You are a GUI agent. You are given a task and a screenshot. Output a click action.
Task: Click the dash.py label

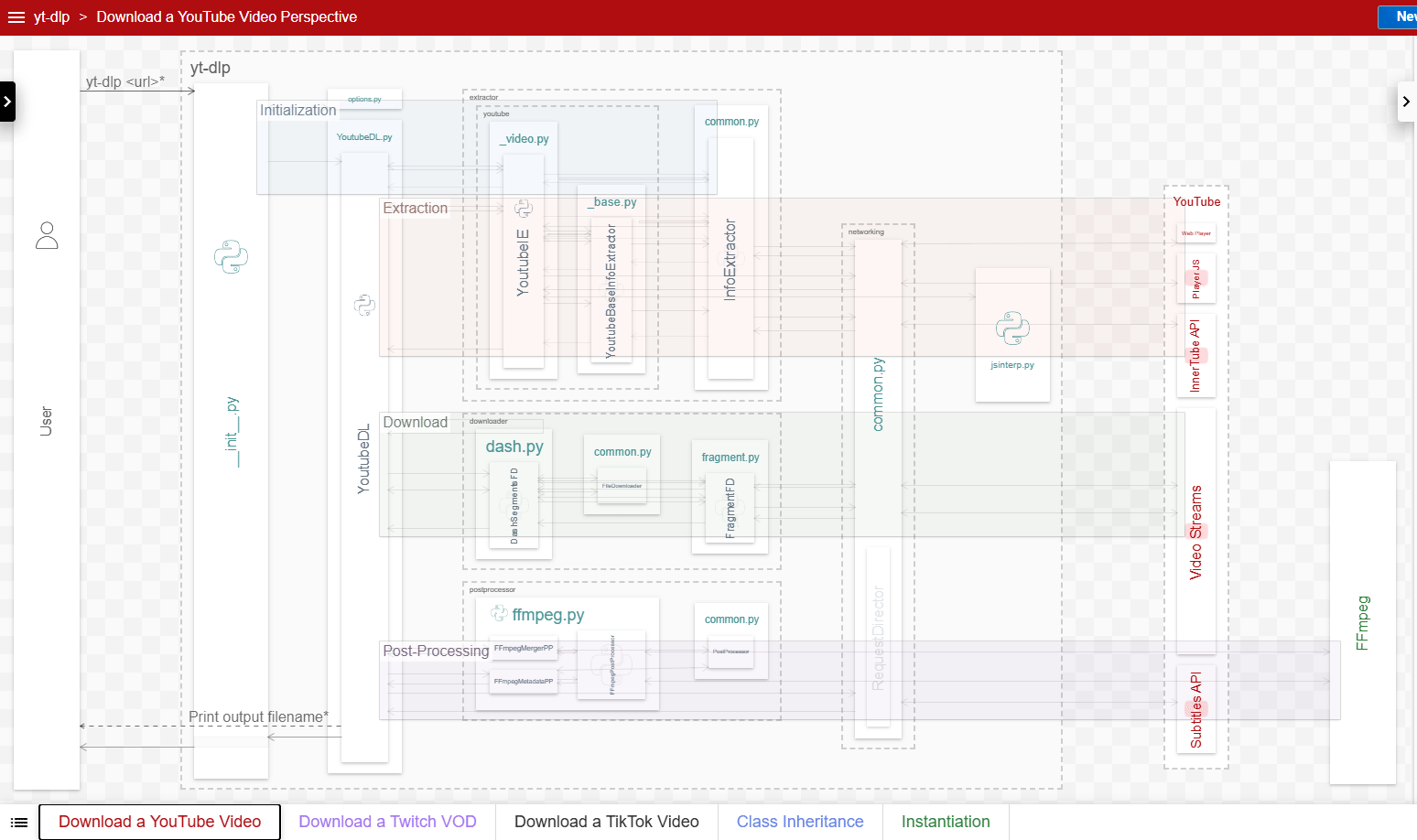point(514,447)
